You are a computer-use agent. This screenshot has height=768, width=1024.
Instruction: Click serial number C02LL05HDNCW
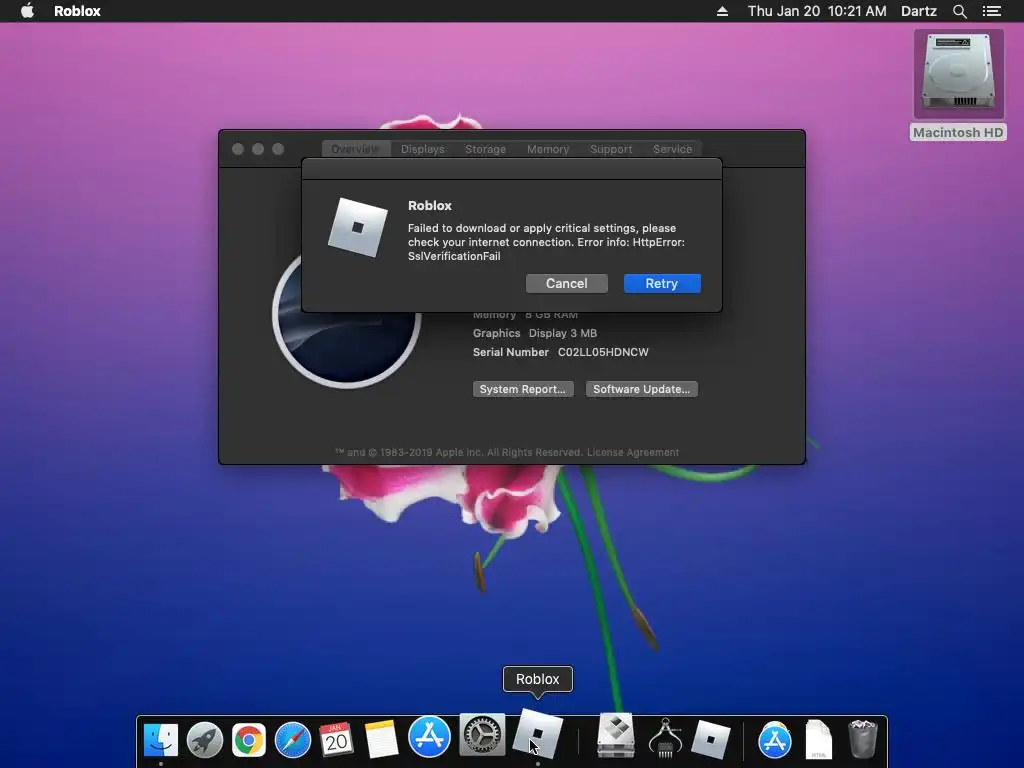tap(603, 352)
